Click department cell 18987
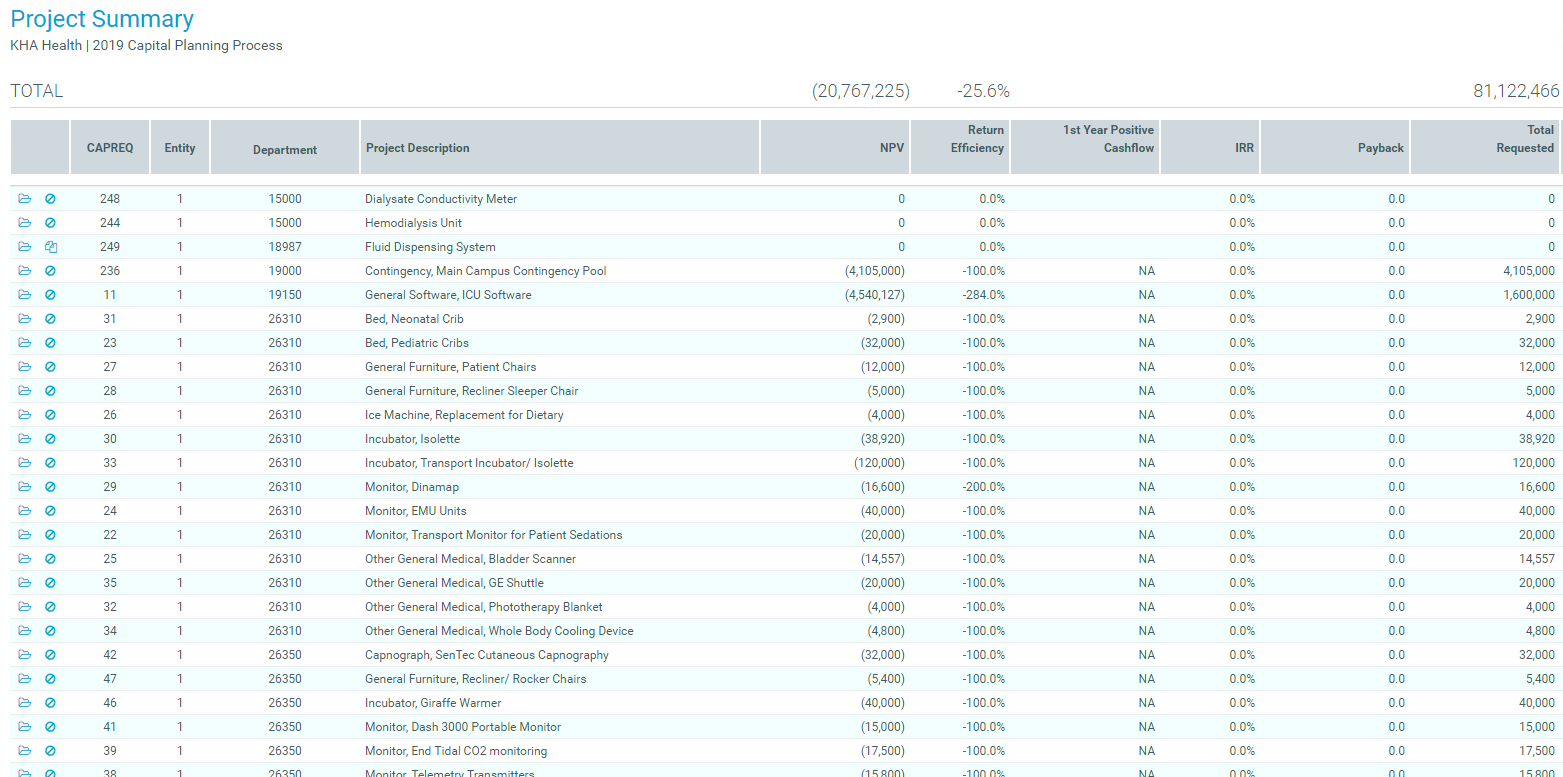The width and height of the screenshot is (1563, 777). click(x=285, y=247)
